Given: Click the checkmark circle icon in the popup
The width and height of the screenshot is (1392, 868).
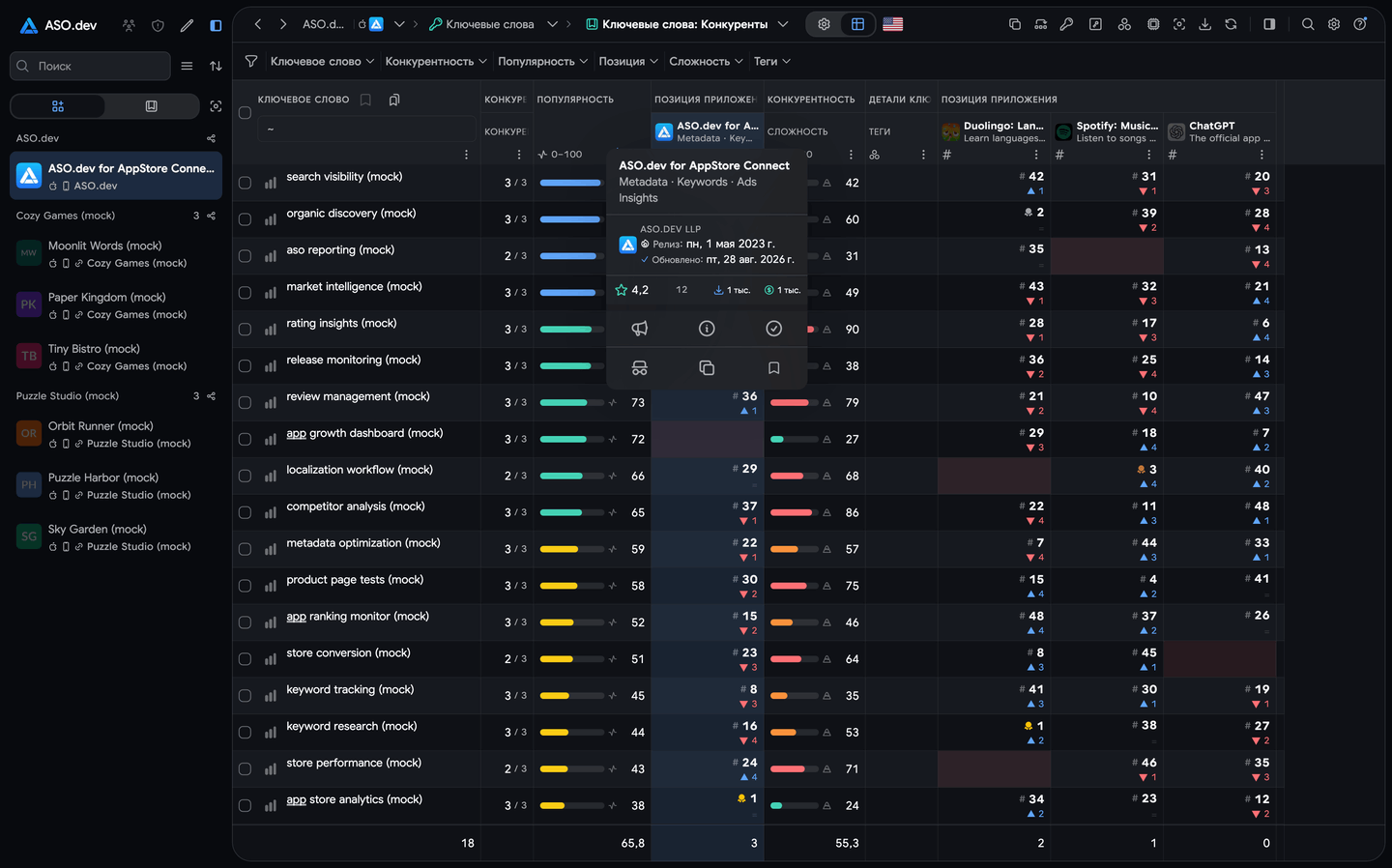Looking at the screenshot, I should point(773,329).
